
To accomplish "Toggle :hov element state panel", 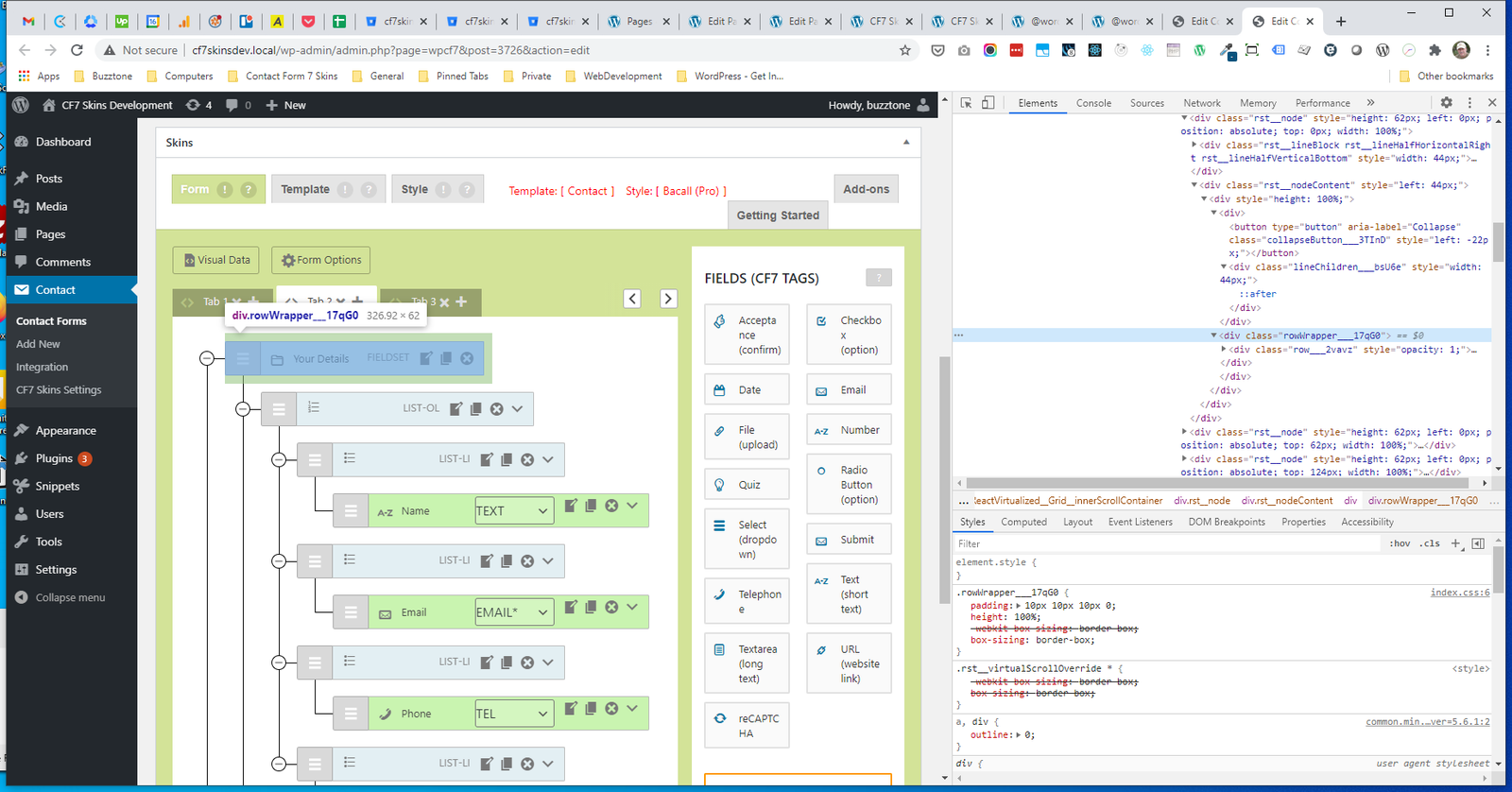I will click(x=1400, y=543).
